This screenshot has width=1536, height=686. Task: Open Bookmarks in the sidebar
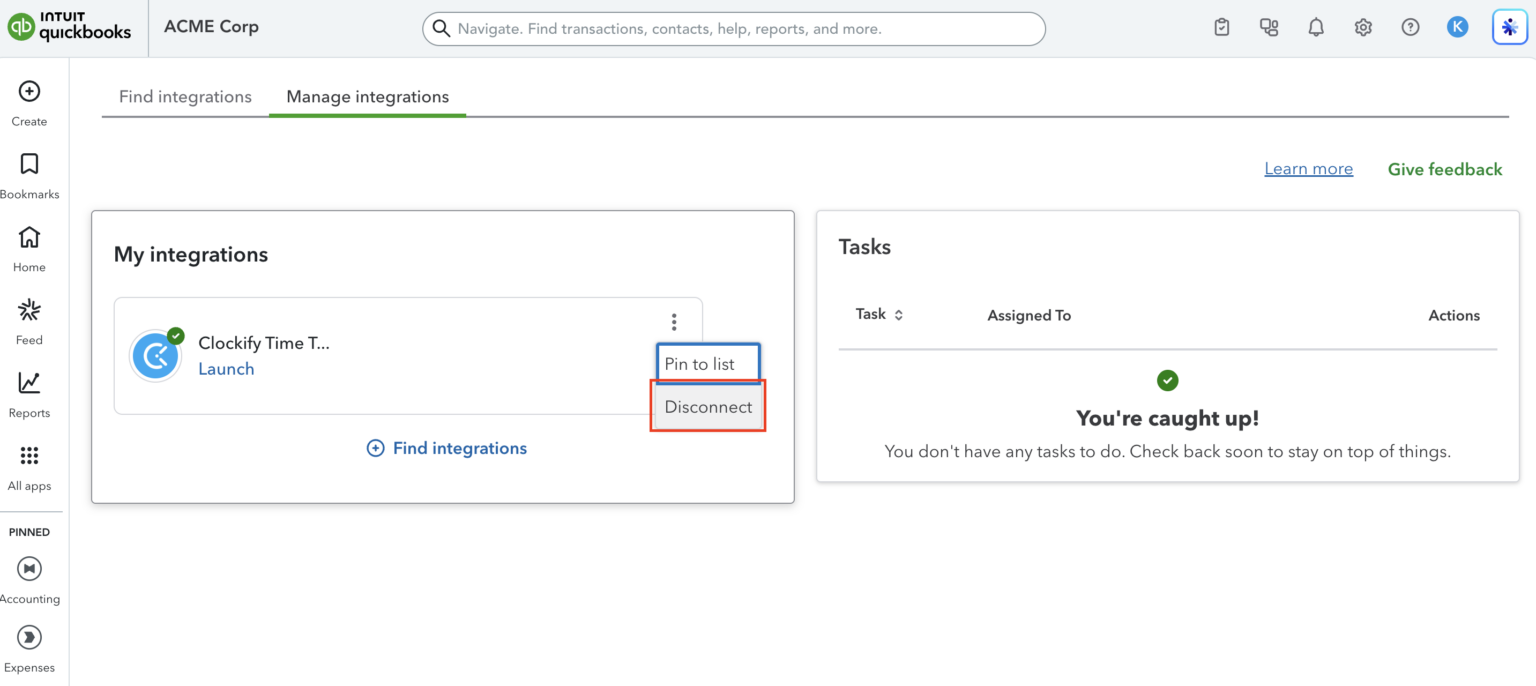30,176
